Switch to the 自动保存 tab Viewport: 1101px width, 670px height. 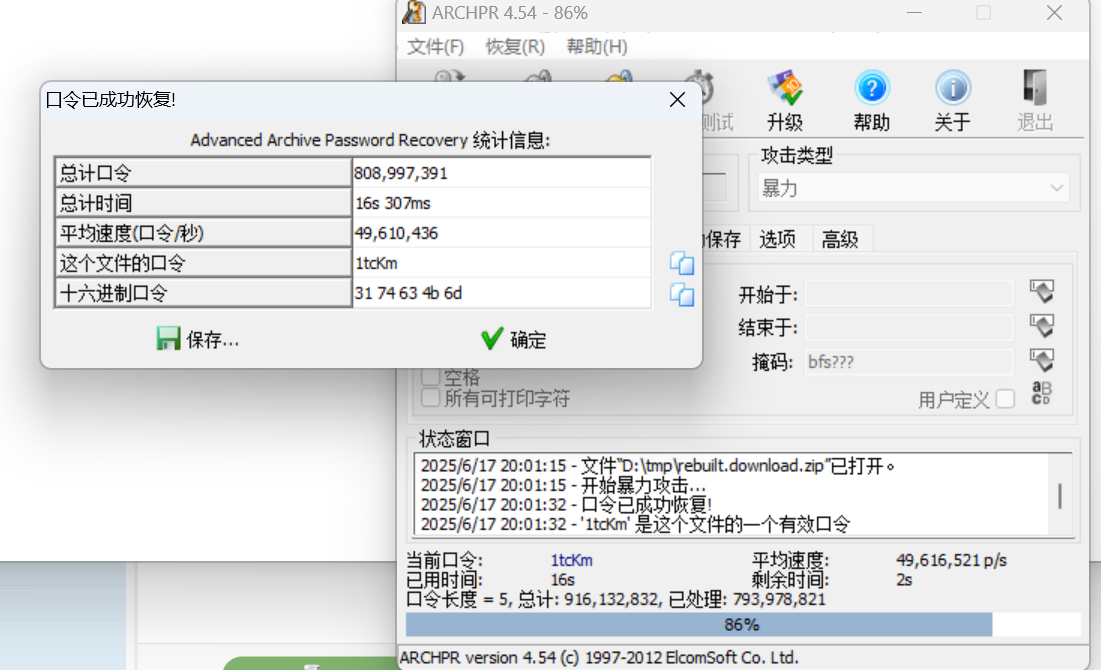(722, 239)
